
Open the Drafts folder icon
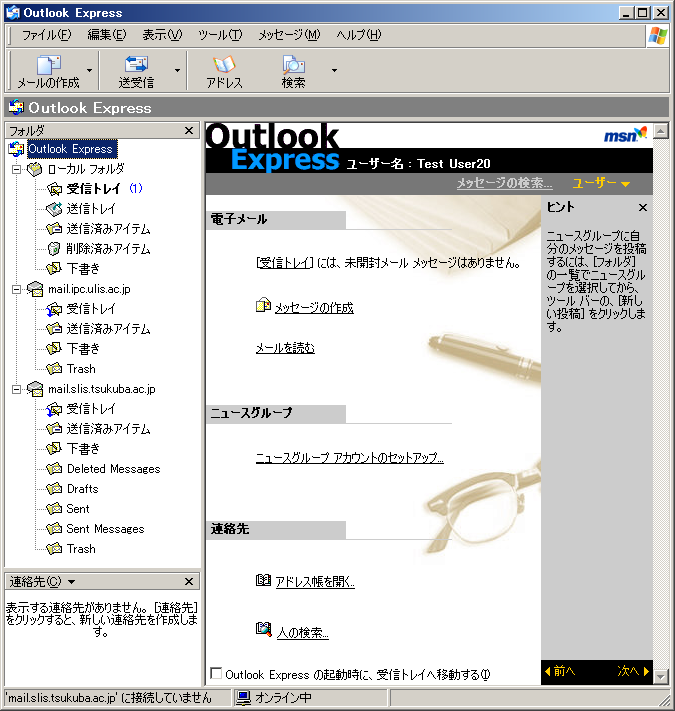pyautogui.click(x=54, y=488)
